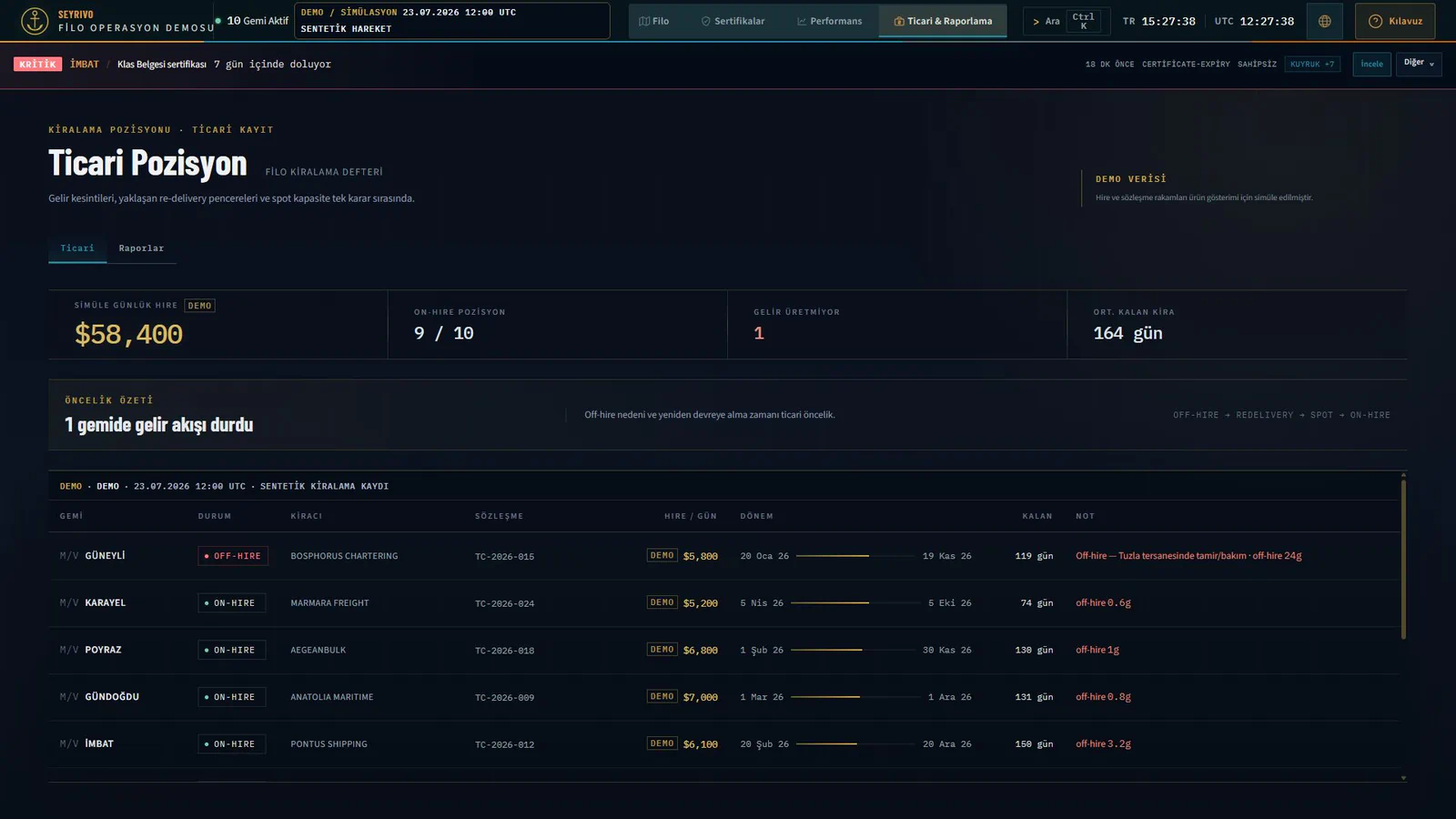1456x819 pixels.
Task: Click the Gelir Üretmiyor value 1
Action: coord(759,333)
